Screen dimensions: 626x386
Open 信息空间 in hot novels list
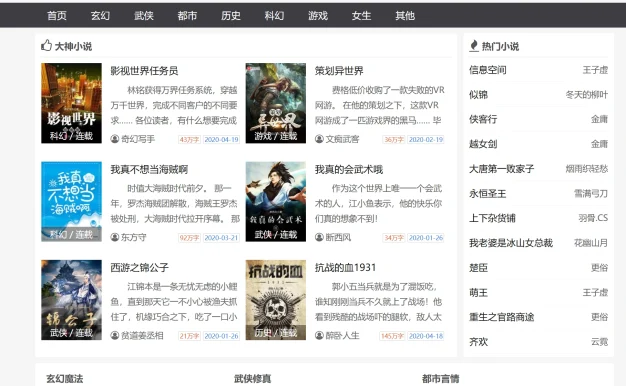(x=487, y=70)
